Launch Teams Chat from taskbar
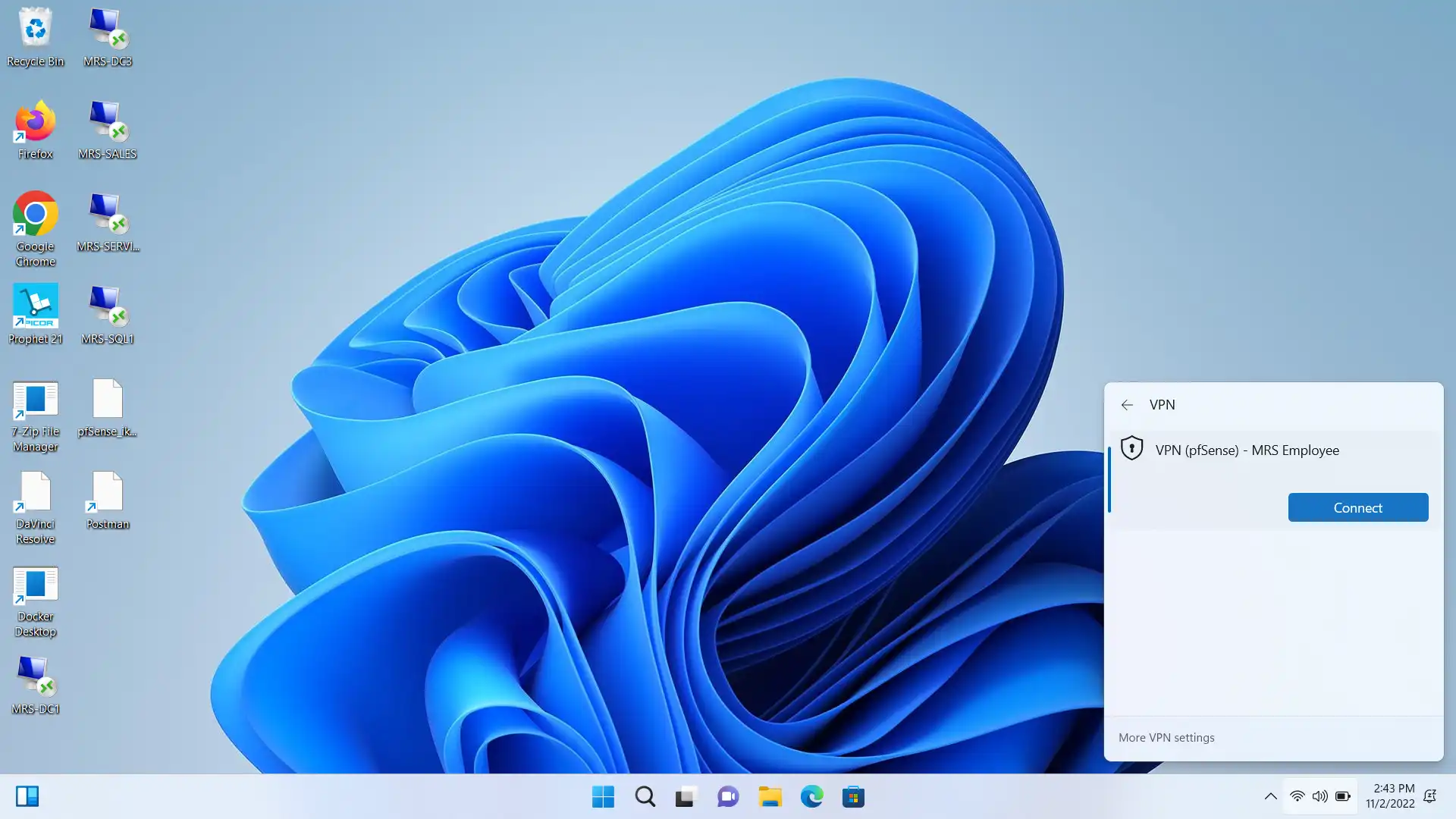Screen dimensions: 1456x819 [728, 796]
